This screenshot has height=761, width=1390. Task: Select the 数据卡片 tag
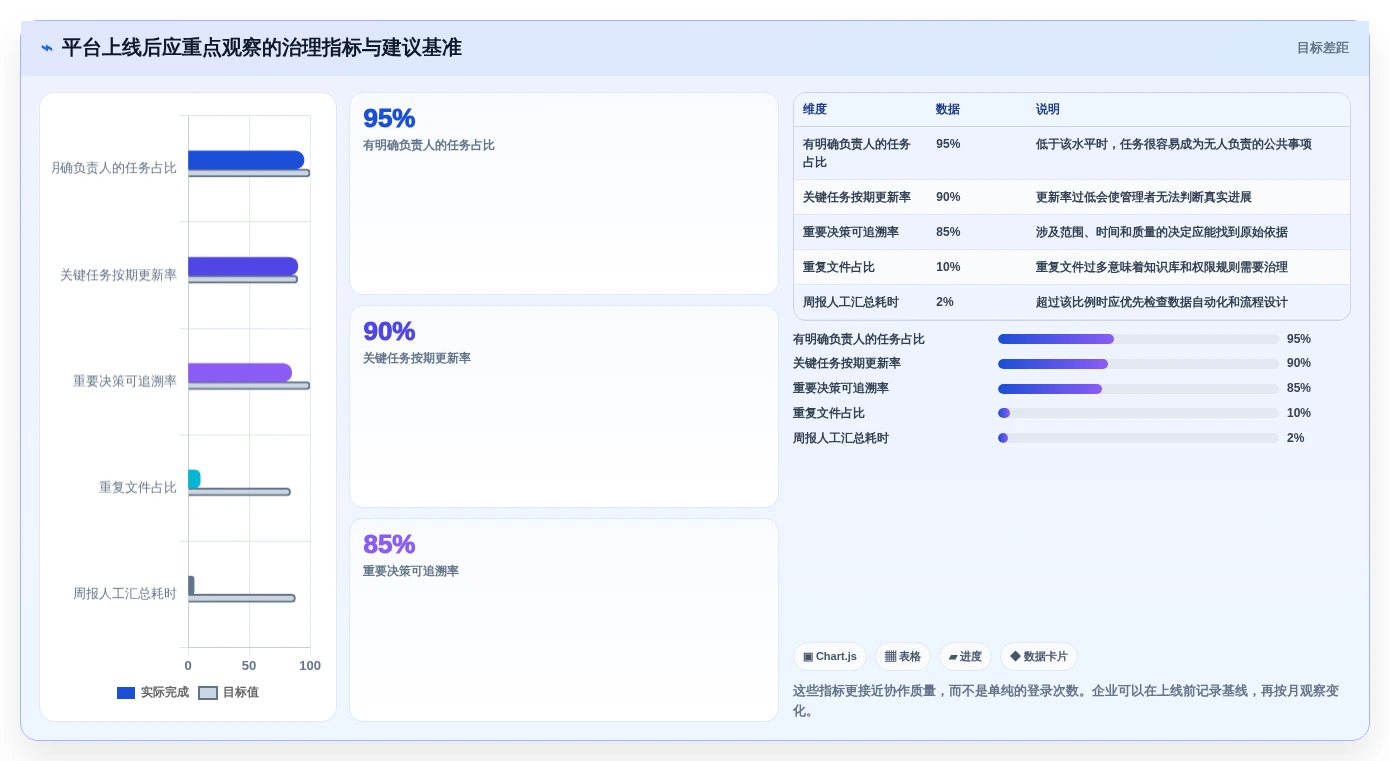click(1039, 656)
